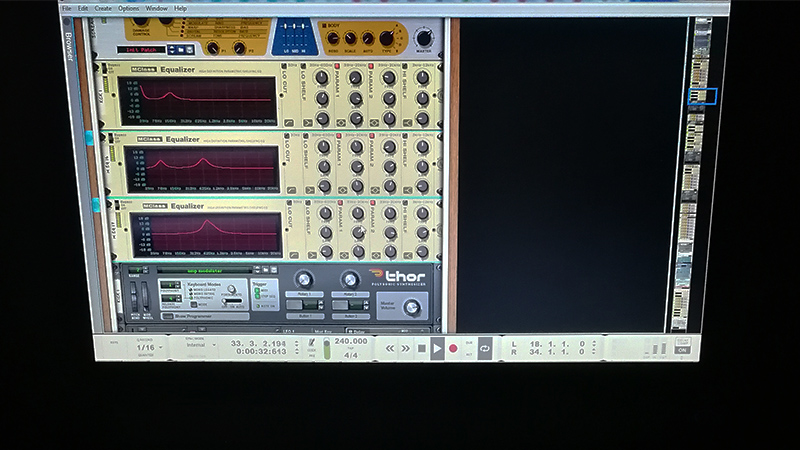Click the blue highlighted rack navigator thumbnail
This screenshot has width=800, height=450.
point(703,96)
